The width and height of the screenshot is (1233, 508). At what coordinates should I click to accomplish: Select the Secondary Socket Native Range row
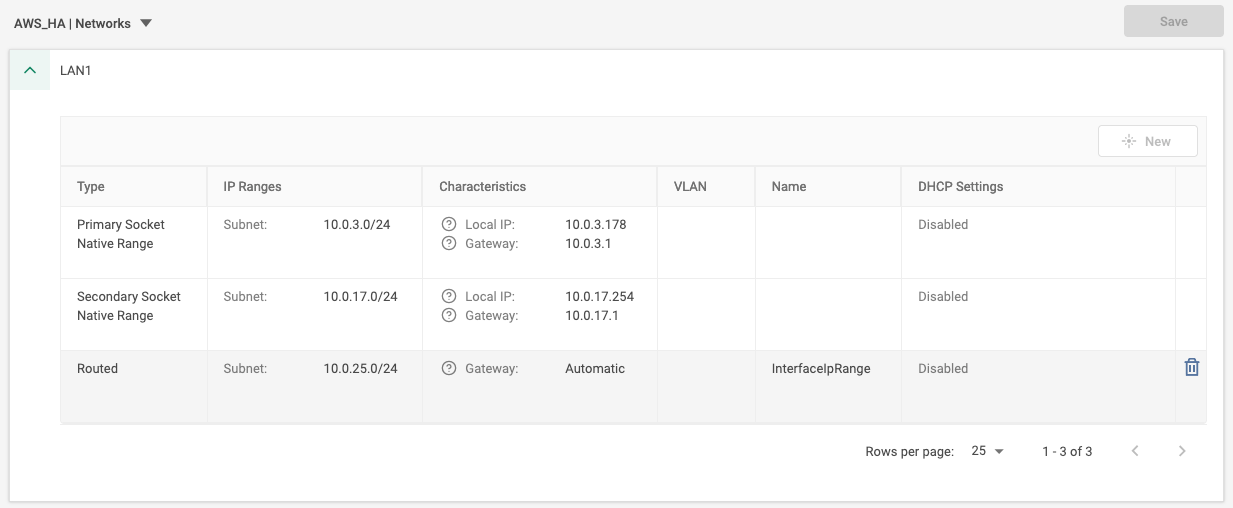[129, 306]
